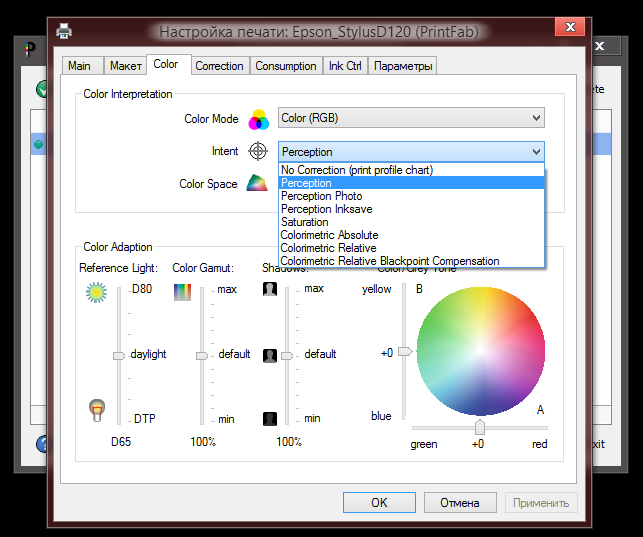
Task: Click the DTP label on Reference Light
Action: pos(145,419)
